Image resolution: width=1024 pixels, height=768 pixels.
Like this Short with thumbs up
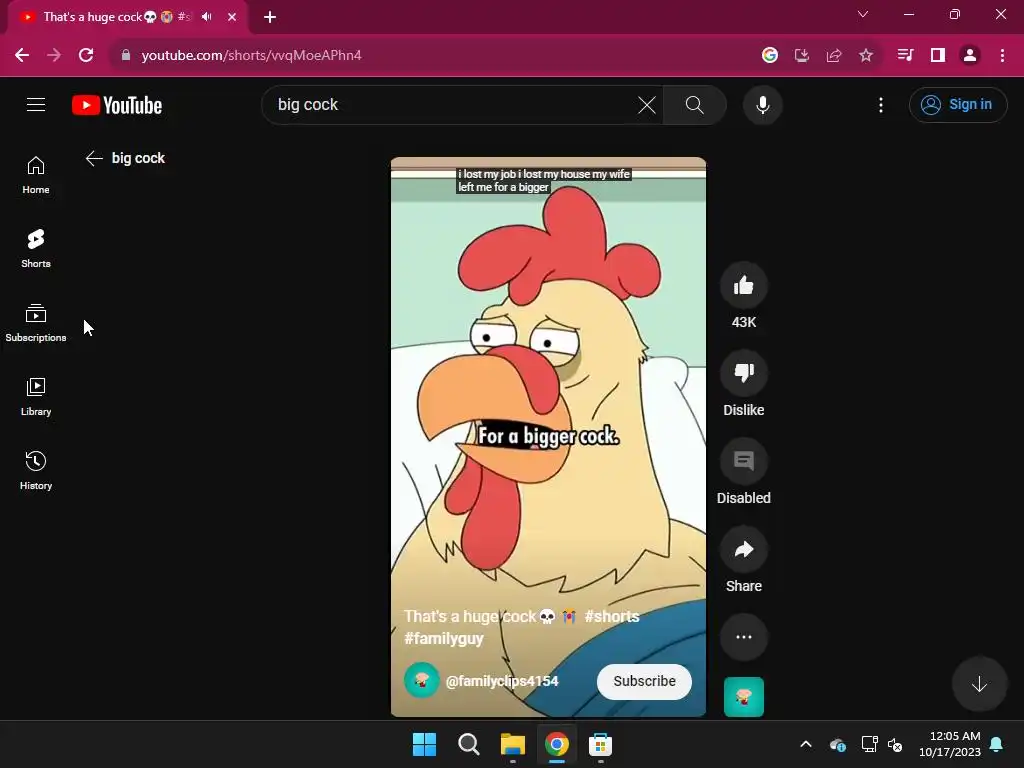click(x=743, y=285)
